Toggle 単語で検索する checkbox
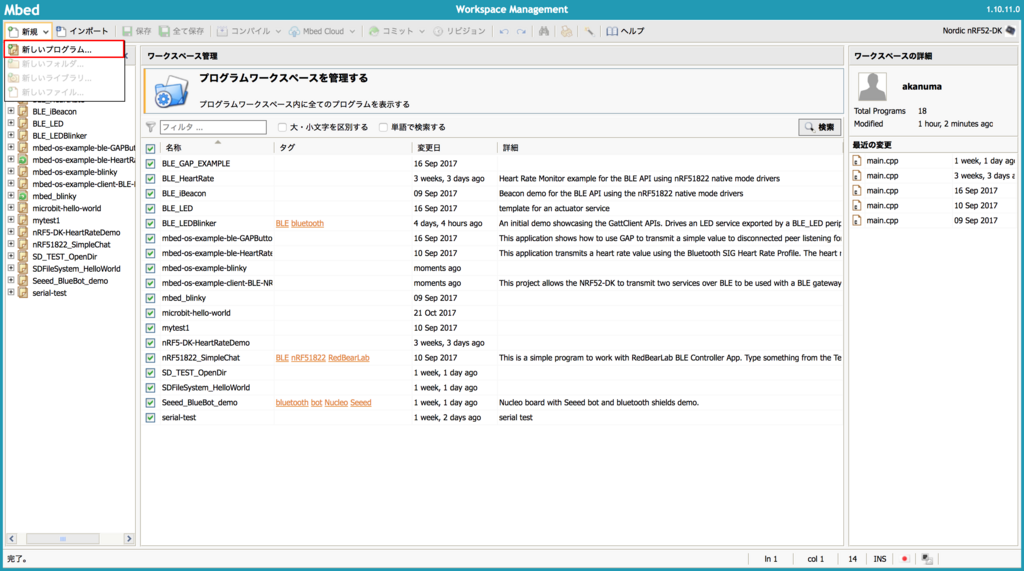The height and width of the screenshot is (571, 1024). coord(383,127)
